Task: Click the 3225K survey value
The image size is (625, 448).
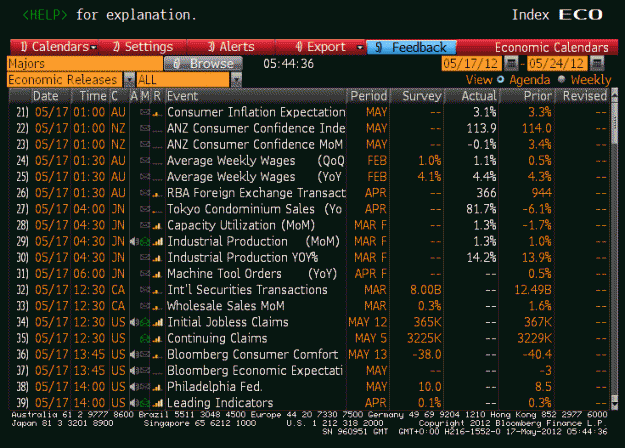Action: click(x=424, y=338)
